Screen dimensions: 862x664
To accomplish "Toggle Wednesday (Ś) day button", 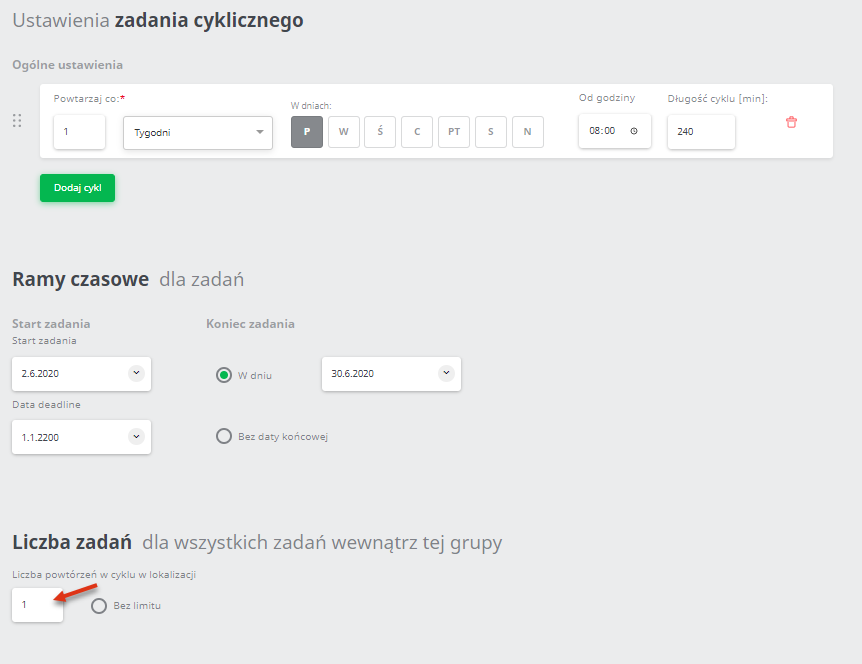I will (x=380, y=132).
